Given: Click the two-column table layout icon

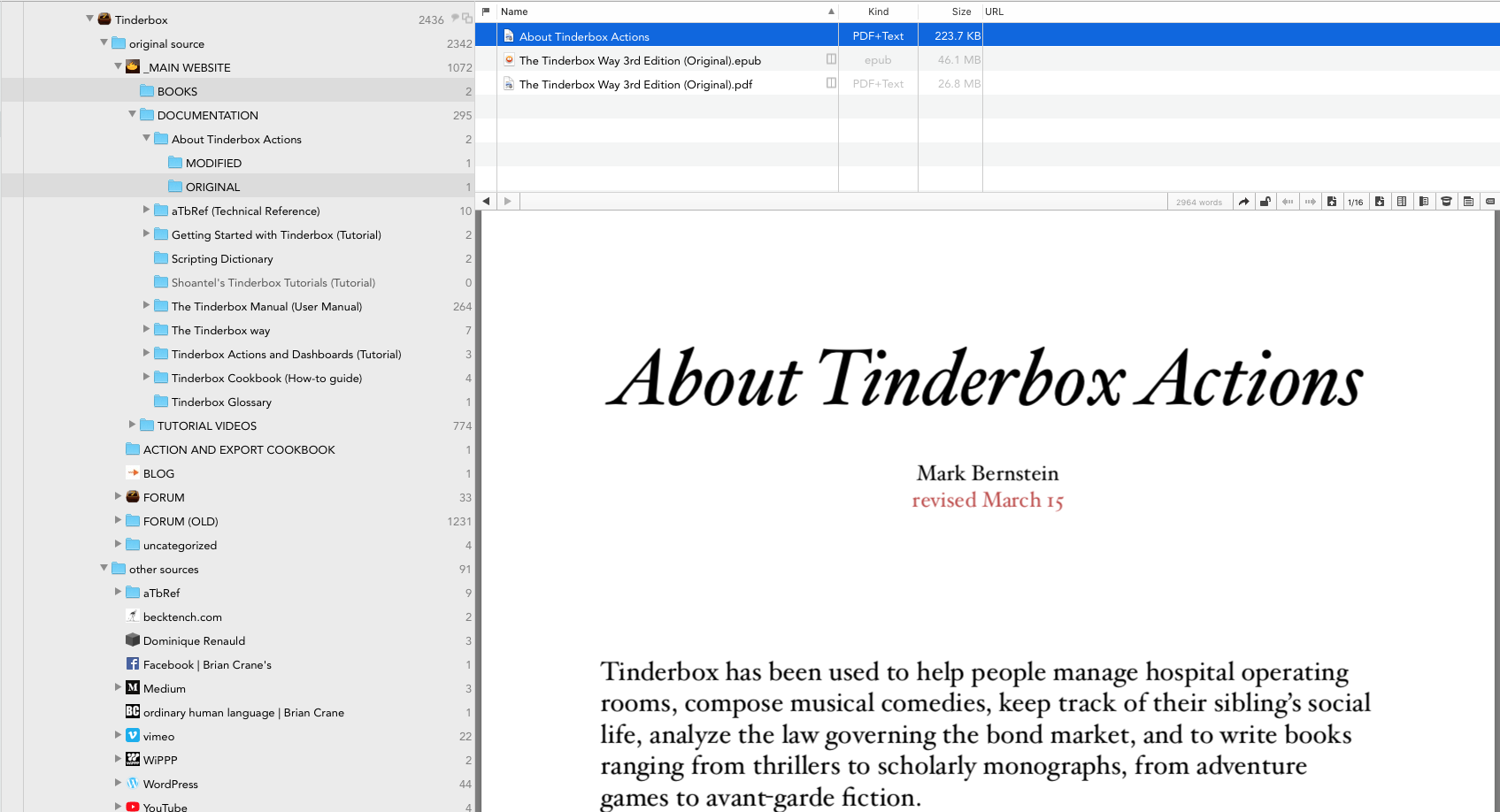Looking at the screenshot, I should (1402, 202).
